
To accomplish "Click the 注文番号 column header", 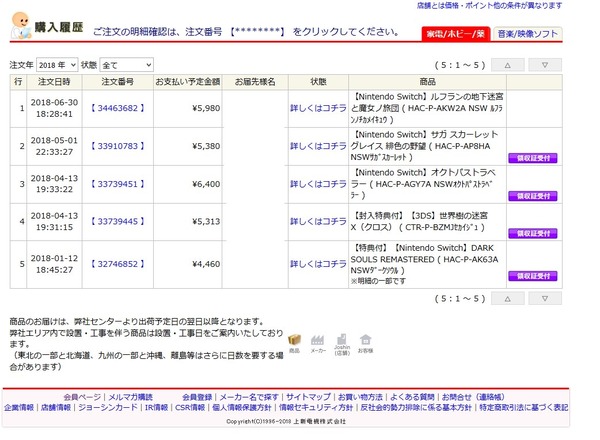I will pos(117,81).
